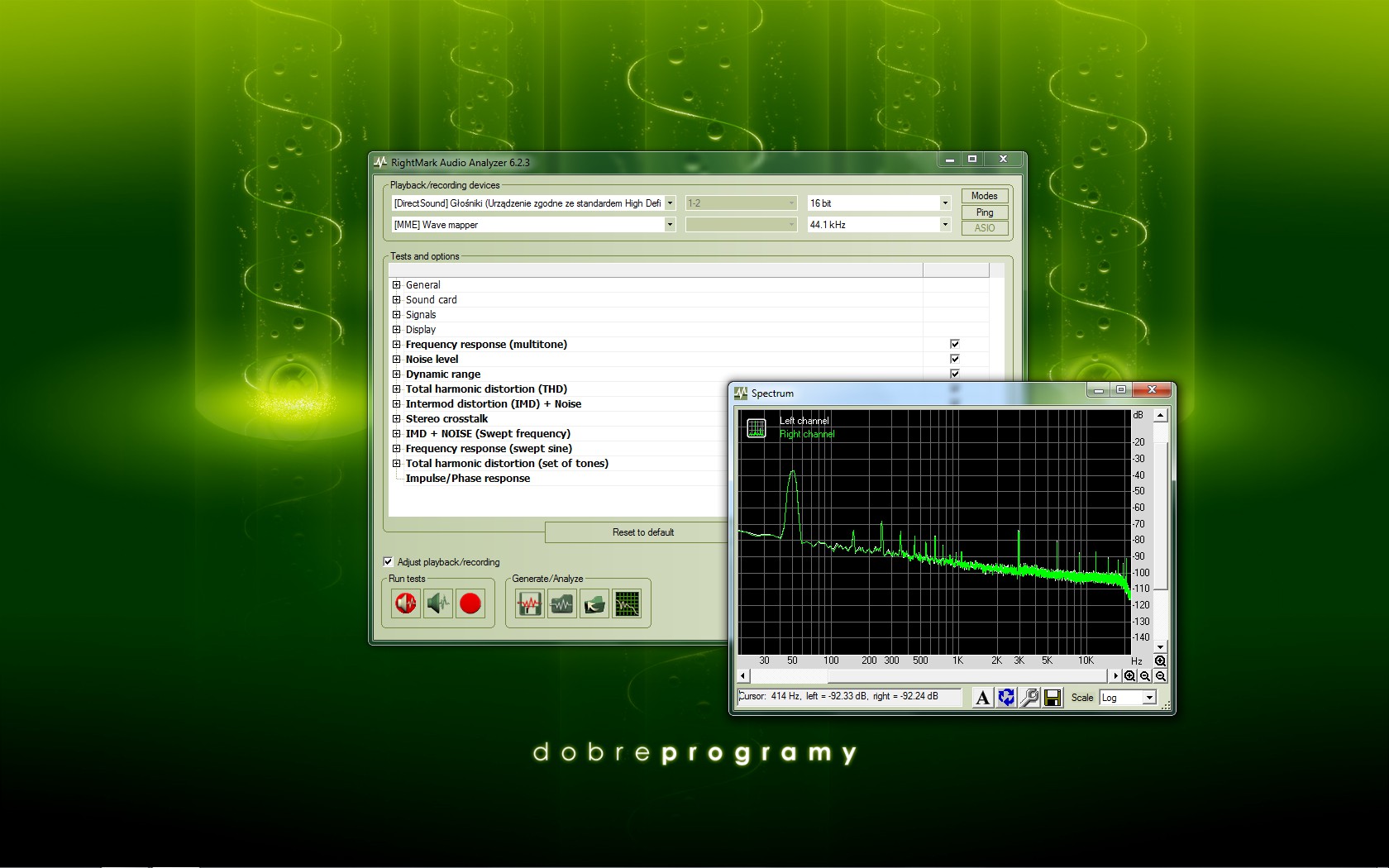Click the red record button in Run tests
Image resolution: width=1389 pixels, height=868 pixels.
pos(470,604)
